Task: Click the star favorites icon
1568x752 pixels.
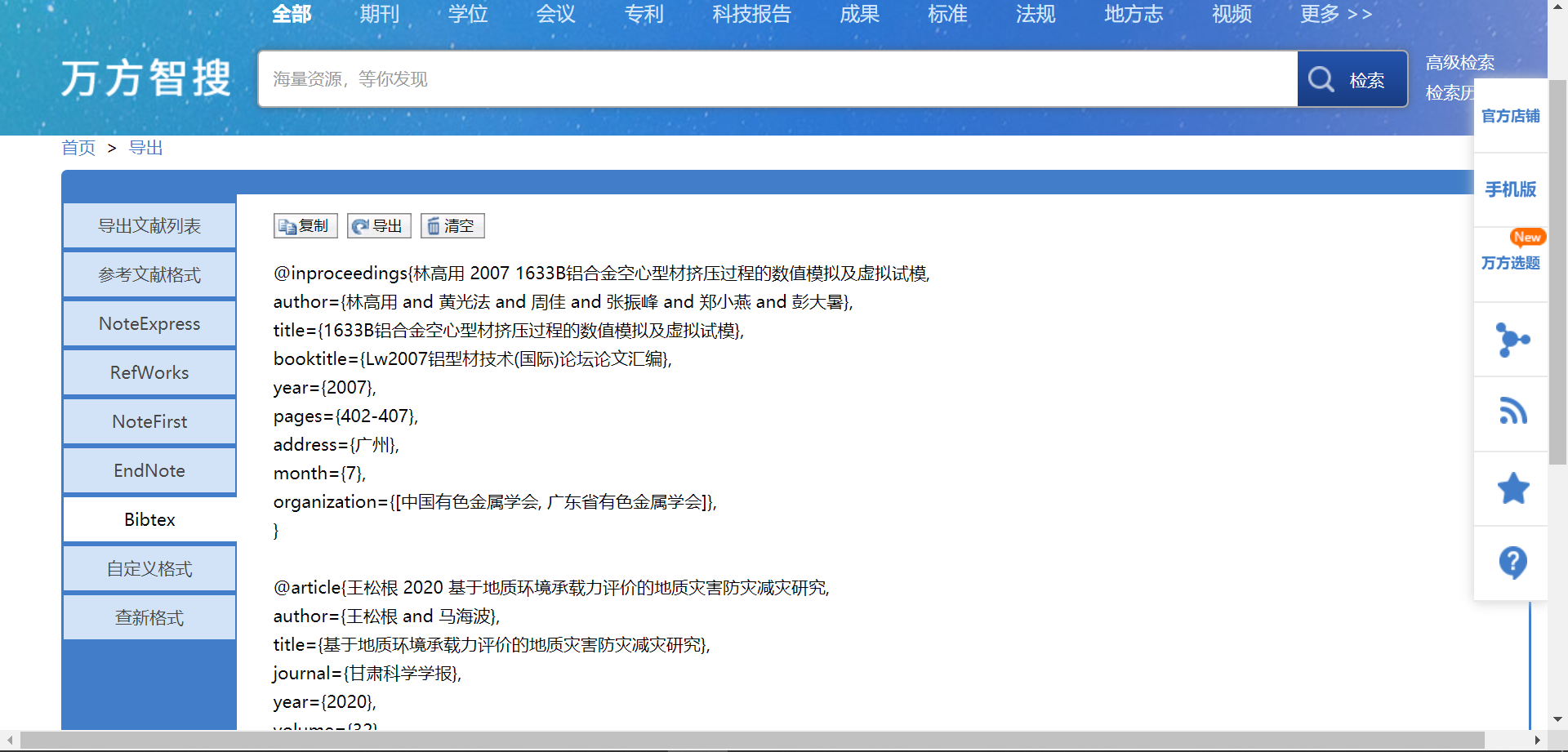Action: (x=1512, y=488)
